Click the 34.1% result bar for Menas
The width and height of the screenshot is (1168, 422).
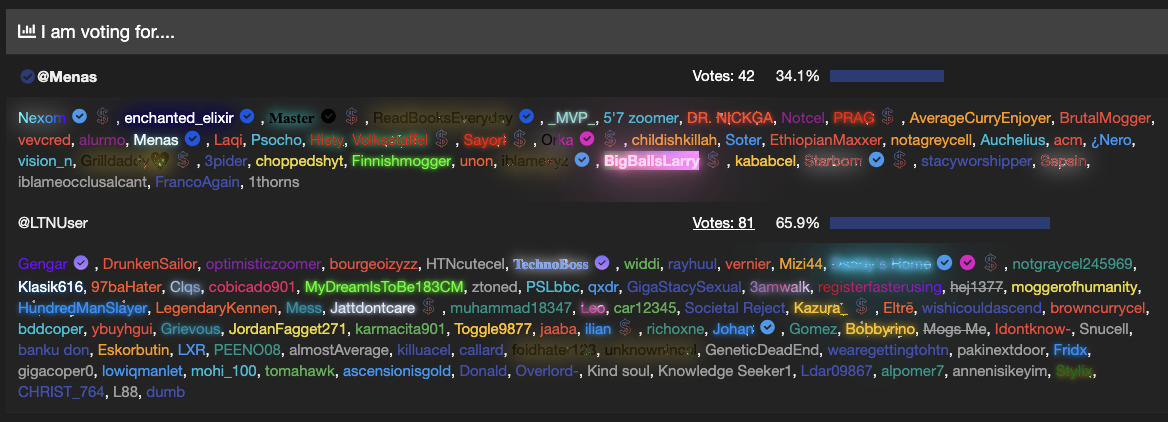pos(886,76)
